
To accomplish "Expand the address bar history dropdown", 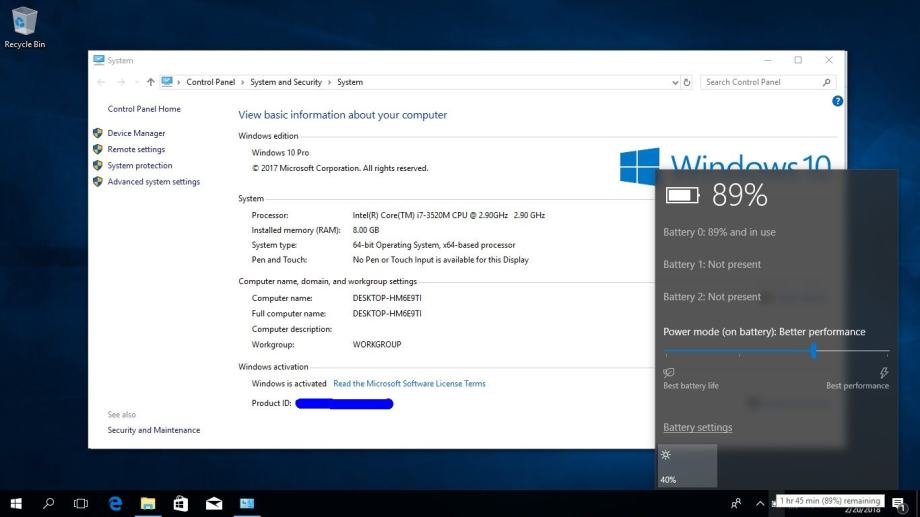I will [x=675, y=82].
